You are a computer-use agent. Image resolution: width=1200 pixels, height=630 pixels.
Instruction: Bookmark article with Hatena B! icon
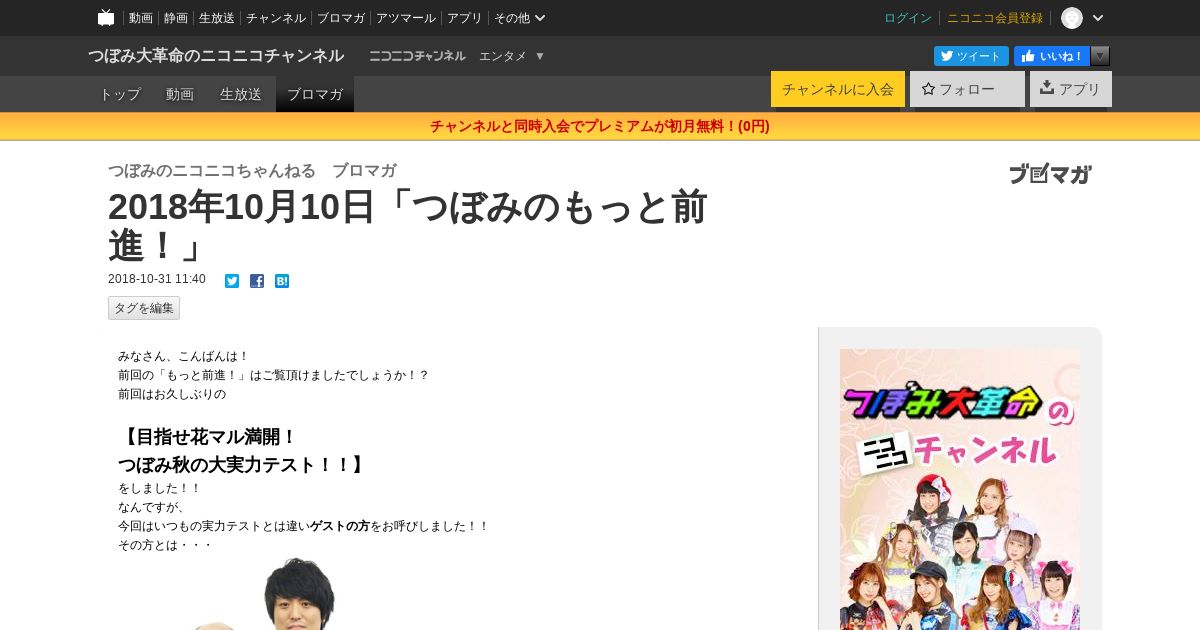tap(282, 281)
